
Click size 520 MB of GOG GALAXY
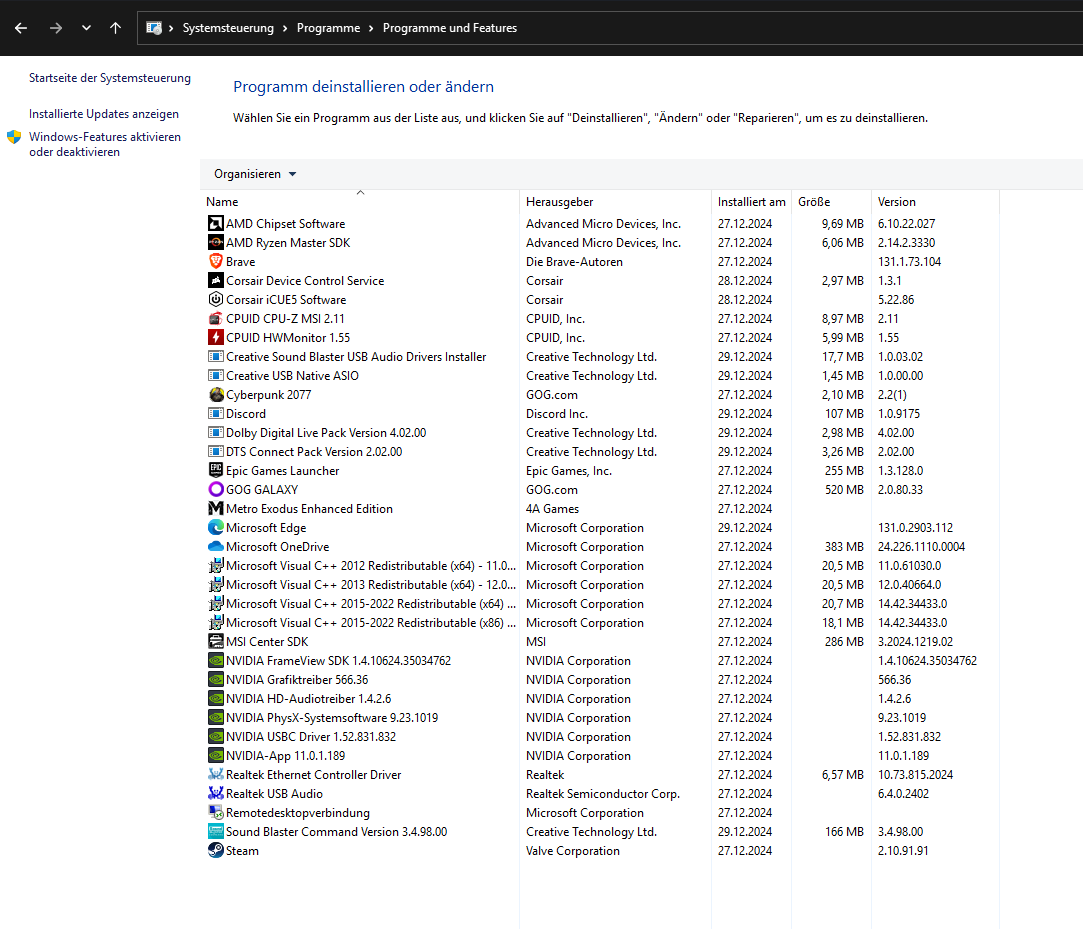(844, 490)
